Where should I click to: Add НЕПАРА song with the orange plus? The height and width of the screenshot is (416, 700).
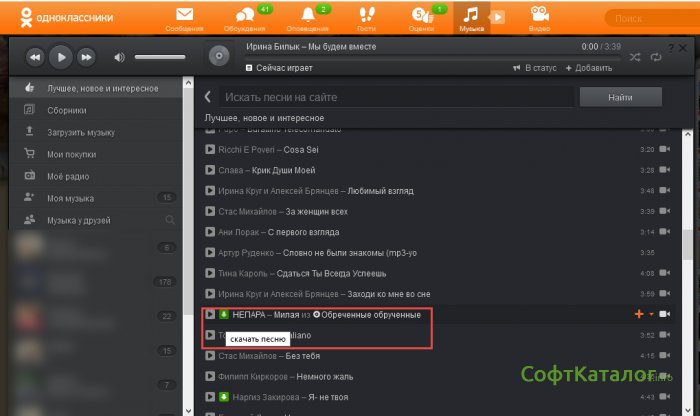click(639, 314)
